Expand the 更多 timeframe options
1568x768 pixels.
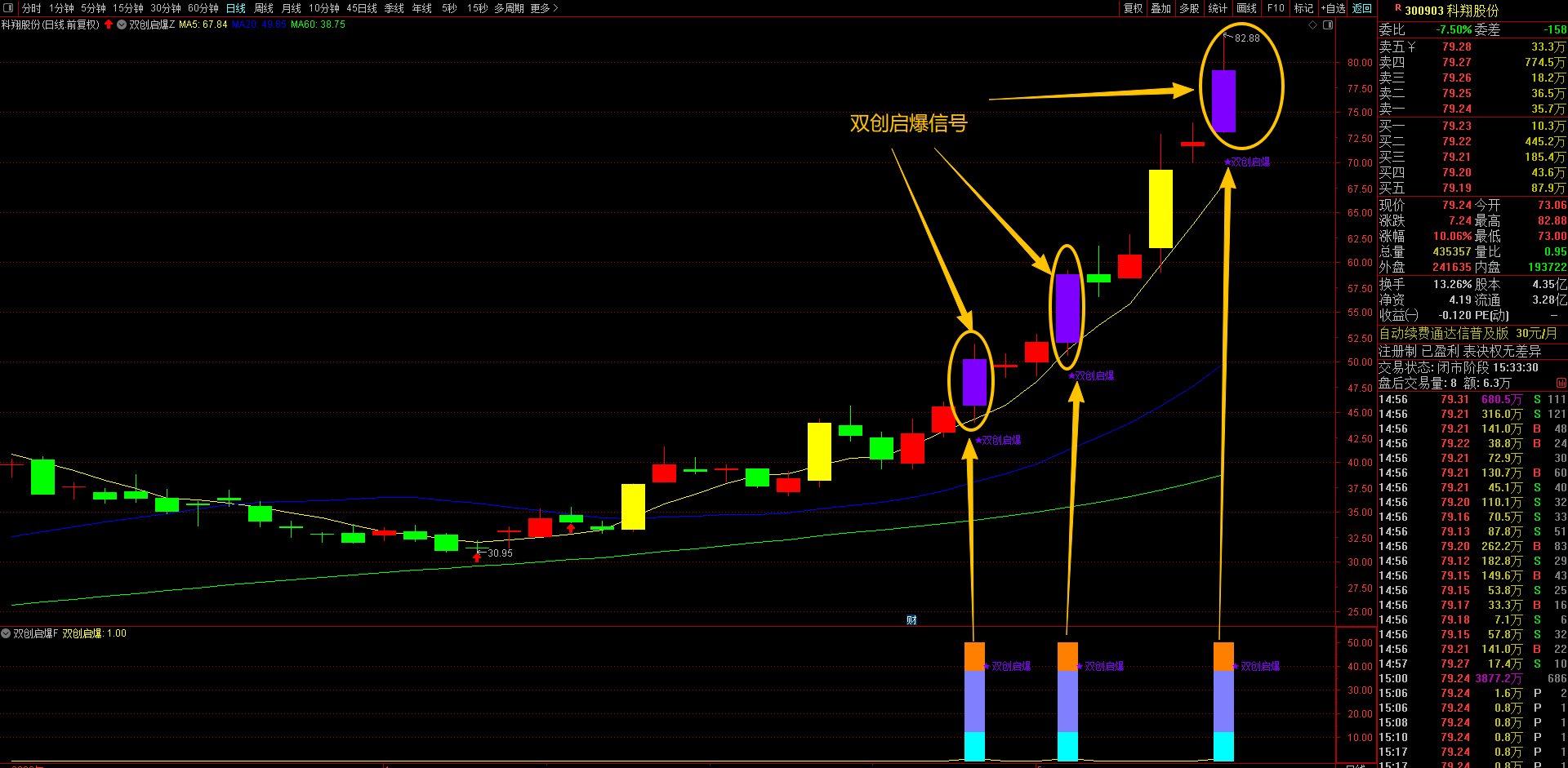pos(544,8)
